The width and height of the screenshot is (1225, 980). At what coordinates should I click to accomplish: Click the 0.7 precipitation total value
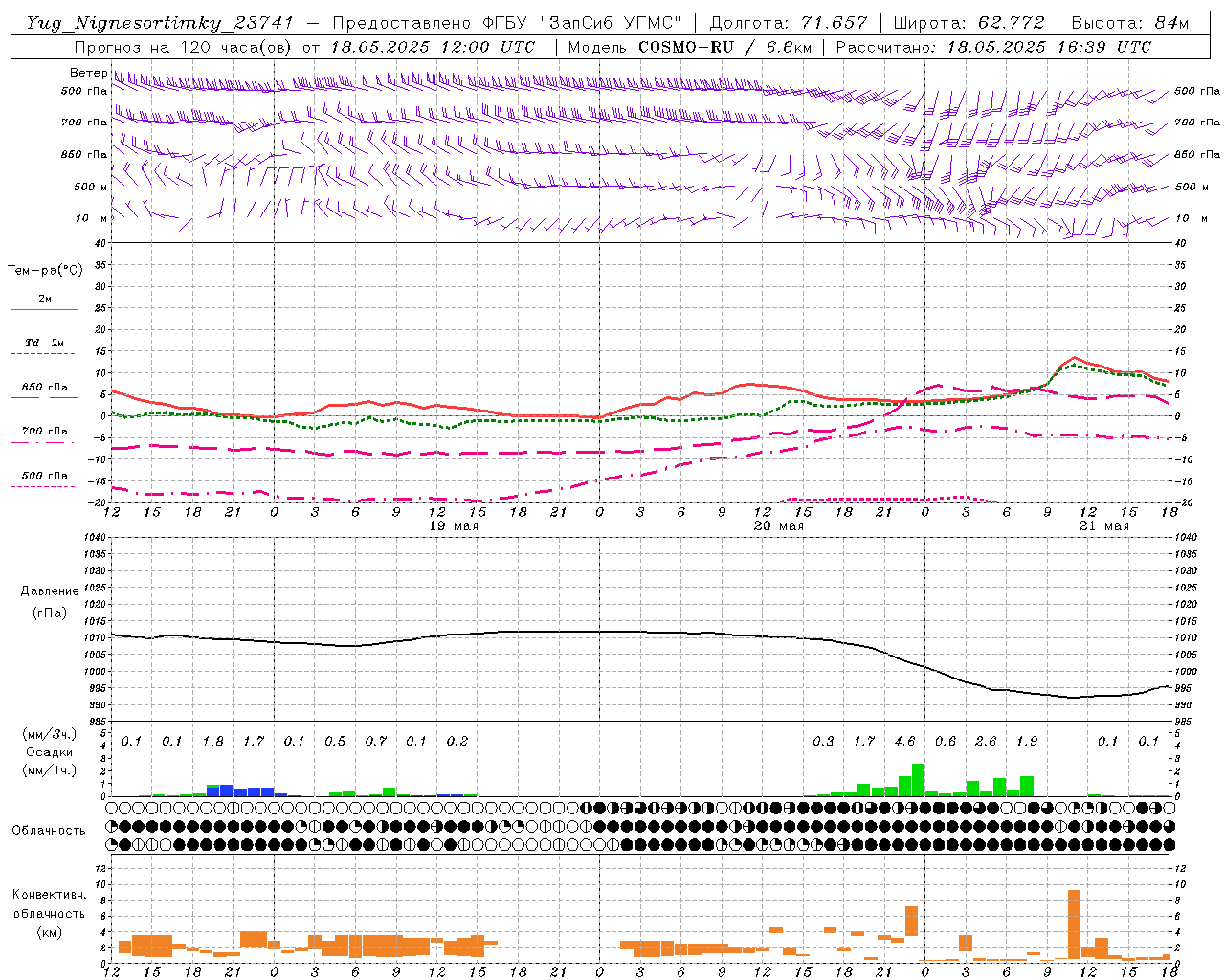tap(376, 741)
